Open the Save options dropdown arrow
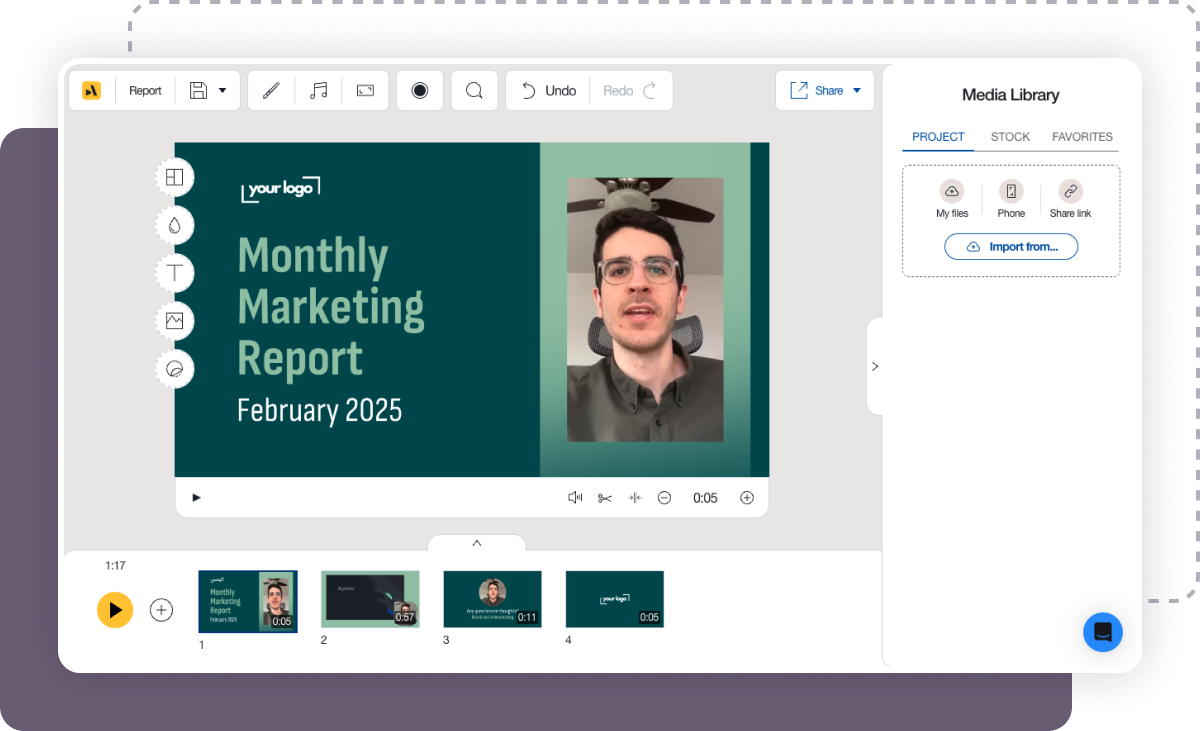This screenshot has width=1200, height=731. 224,90
